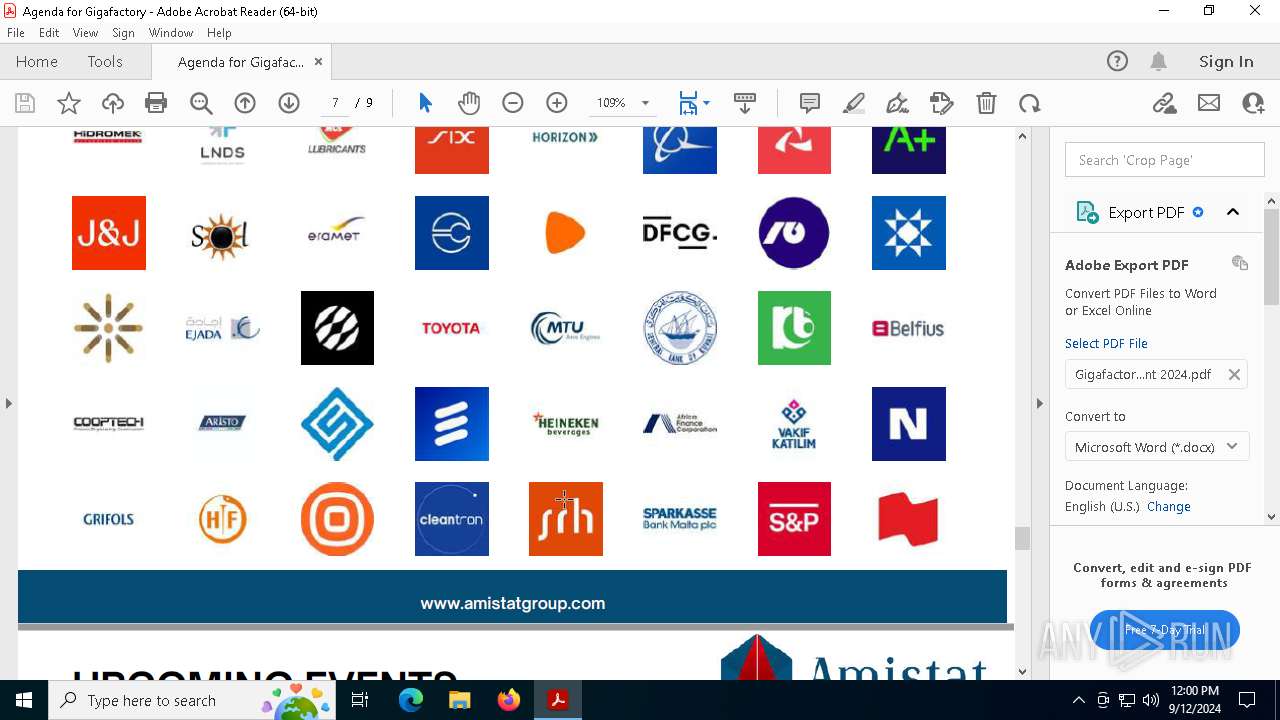Go to next page arrow
This screenshot has width=1280, height=720.
(x=289, y=103)
